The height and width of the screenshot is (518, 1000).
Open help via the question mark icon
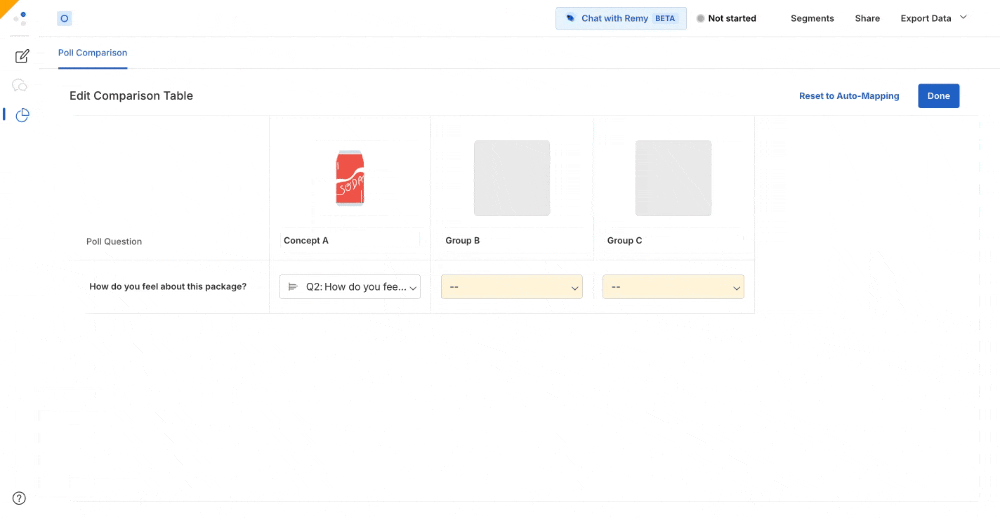pos(19,498)
